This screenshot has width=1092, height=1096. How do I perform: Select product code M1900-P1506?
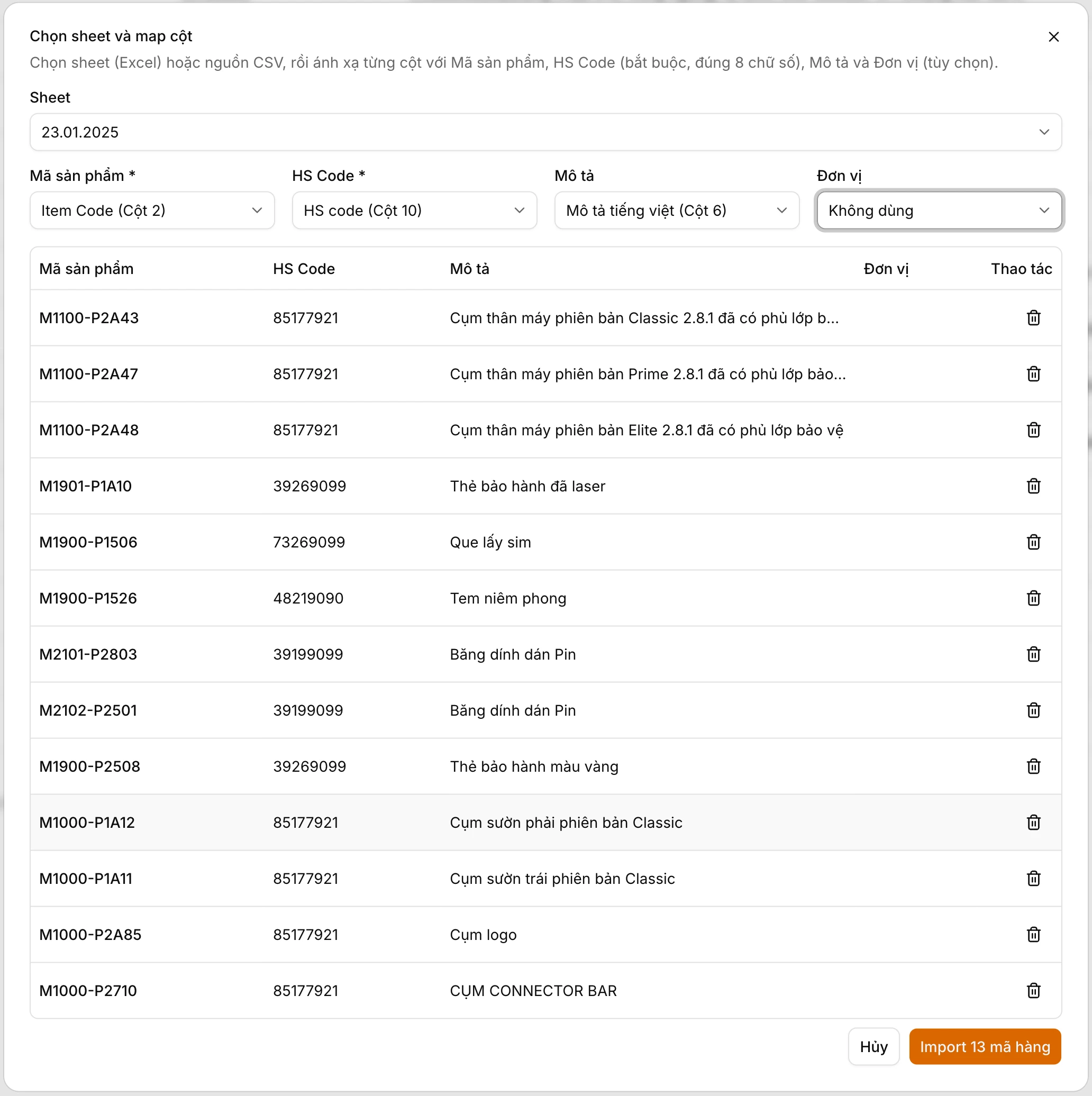pos(88,542)
